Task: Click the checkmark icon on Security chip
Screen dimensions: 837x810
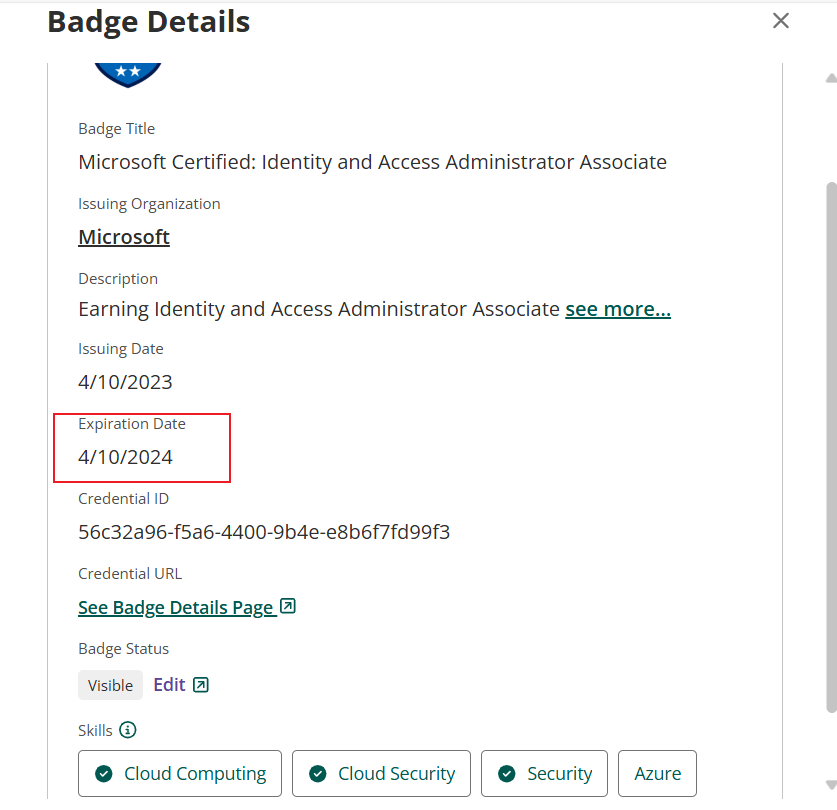Action: click(x=507, y=774)
